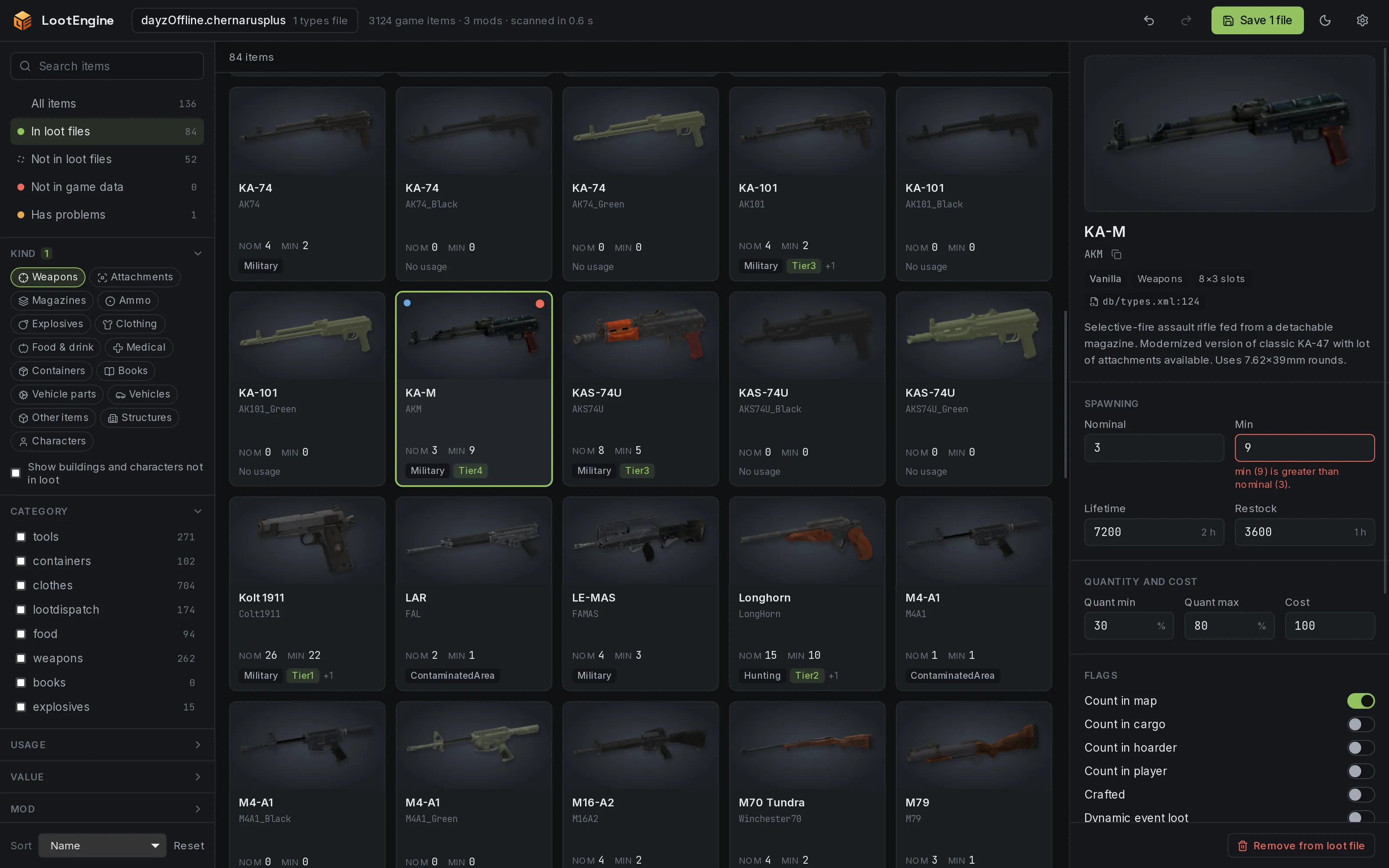The width and height of the screenshot is (1389, 868).
Task: Filter by Magazines kind chip
Action: pos(52,301)
